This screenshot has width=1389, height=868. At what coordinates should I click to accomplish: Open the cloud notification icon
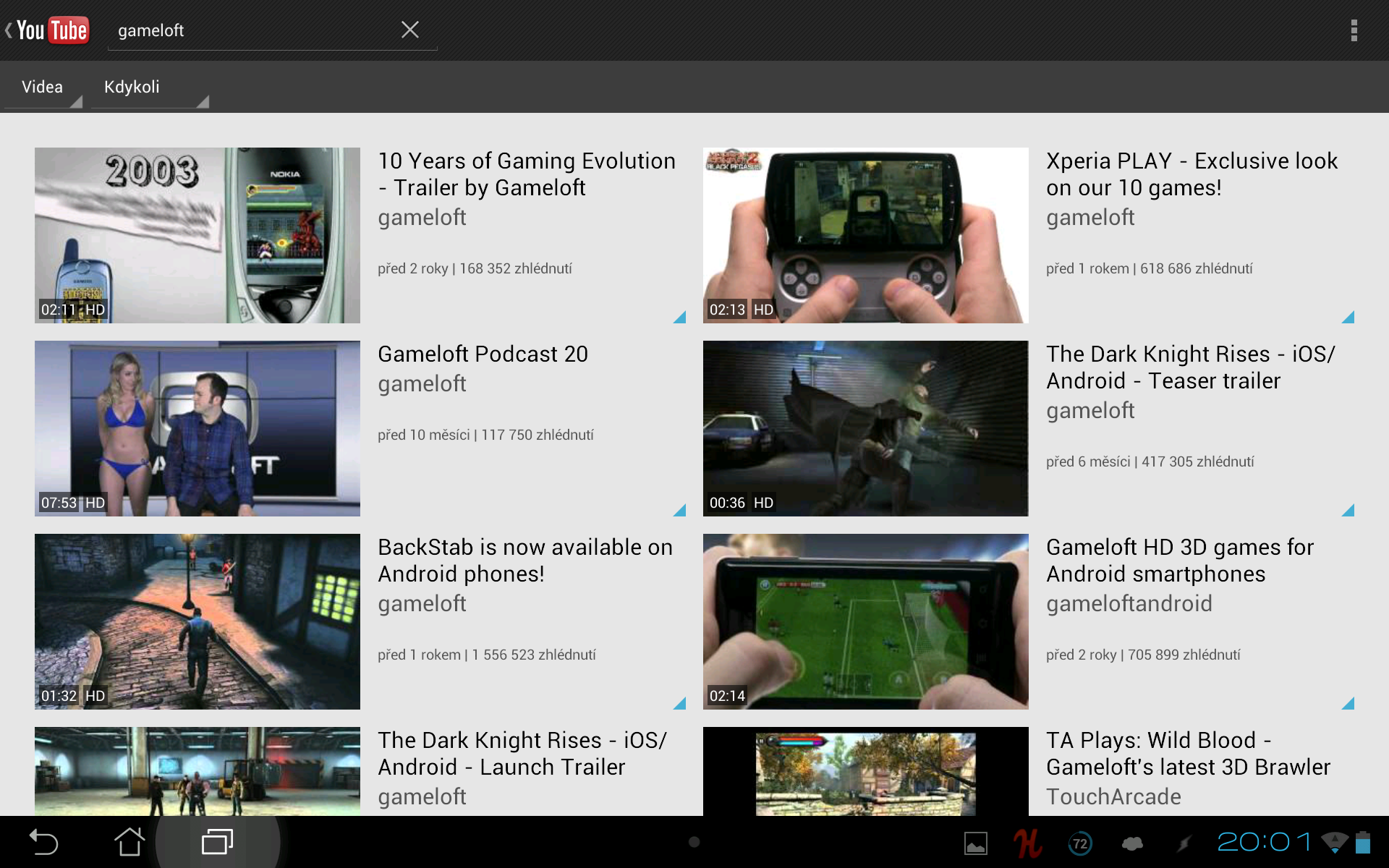click(1132, 843)
